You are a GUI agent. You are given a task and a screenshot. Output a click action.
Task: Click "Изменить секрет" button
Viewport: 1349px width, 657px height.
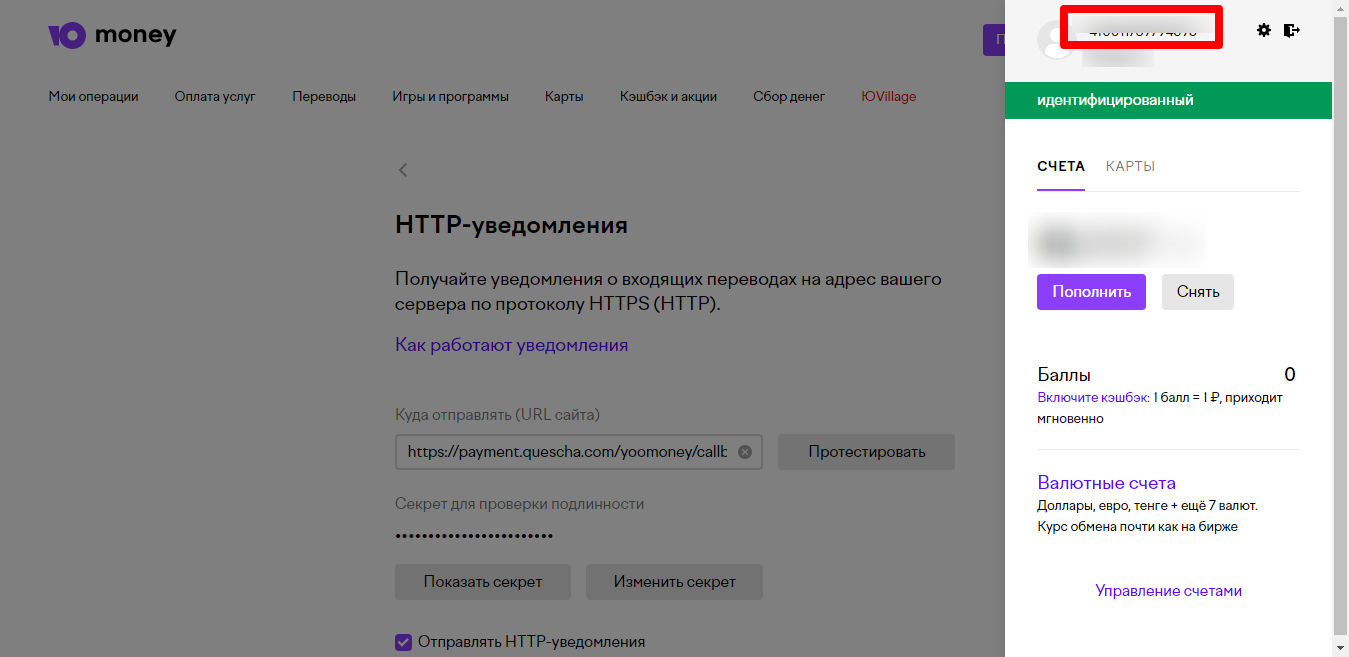click(674, 582)
